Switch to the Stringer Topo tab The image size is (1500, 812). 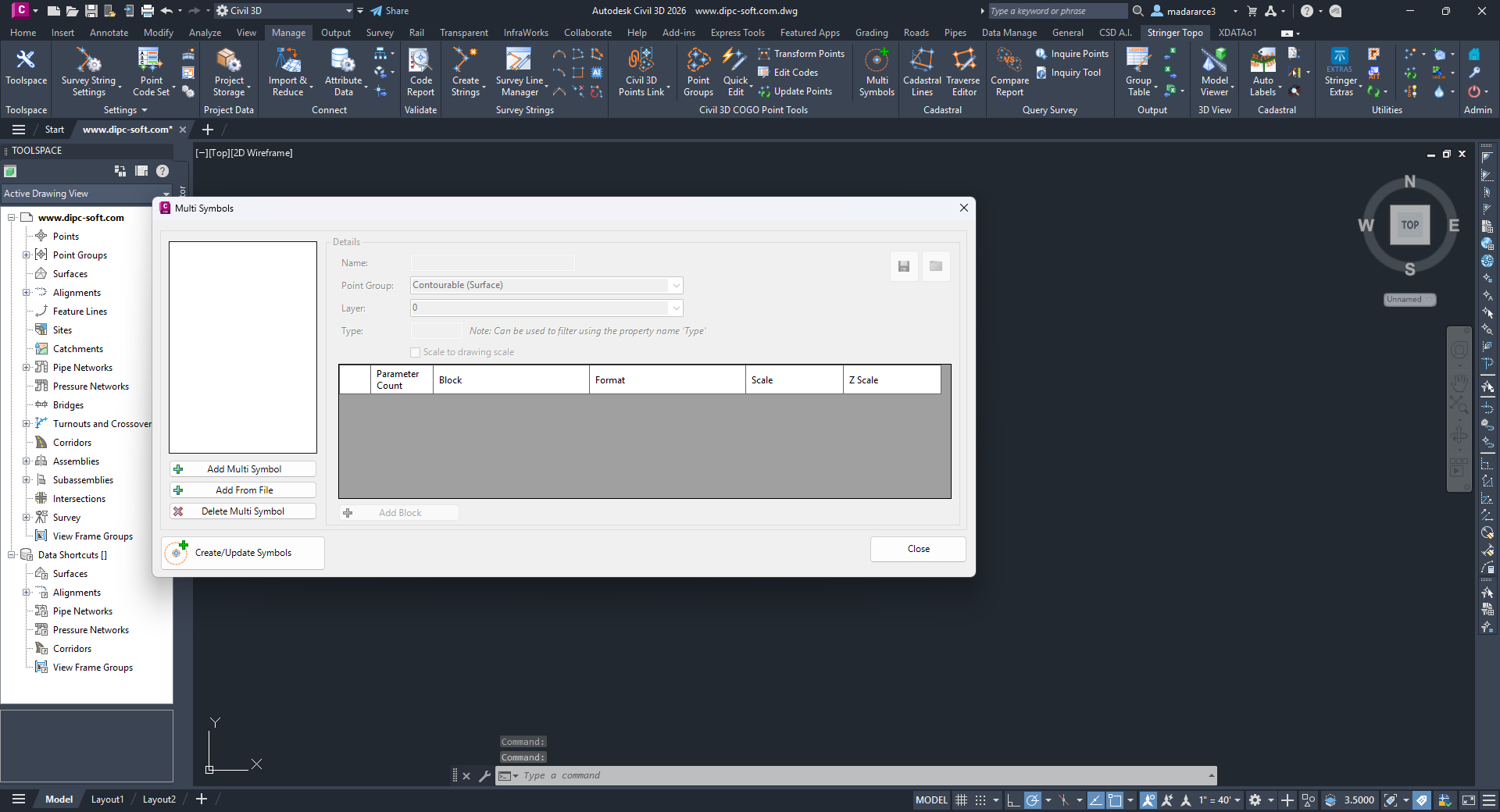pyautogui.click(x=1174, y=33)
